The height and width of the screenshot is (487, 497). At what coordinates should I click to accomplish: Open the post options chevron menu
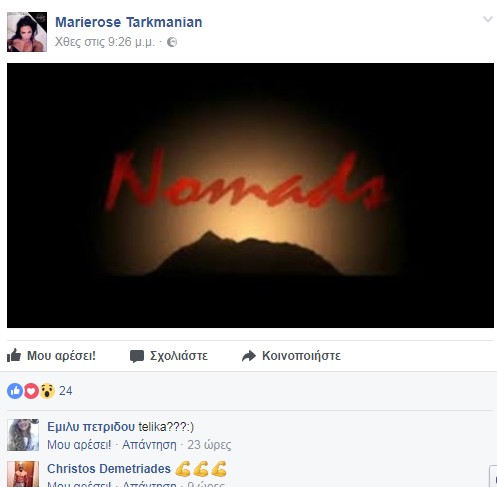coord(488,19)
